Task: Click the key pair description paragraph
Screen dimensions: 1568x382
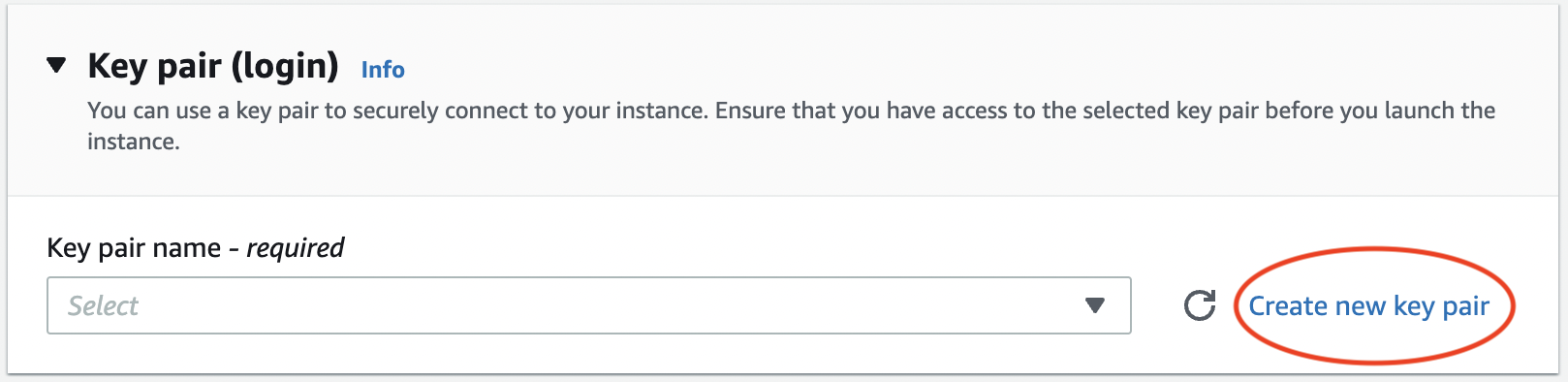Action: point(791,126)
